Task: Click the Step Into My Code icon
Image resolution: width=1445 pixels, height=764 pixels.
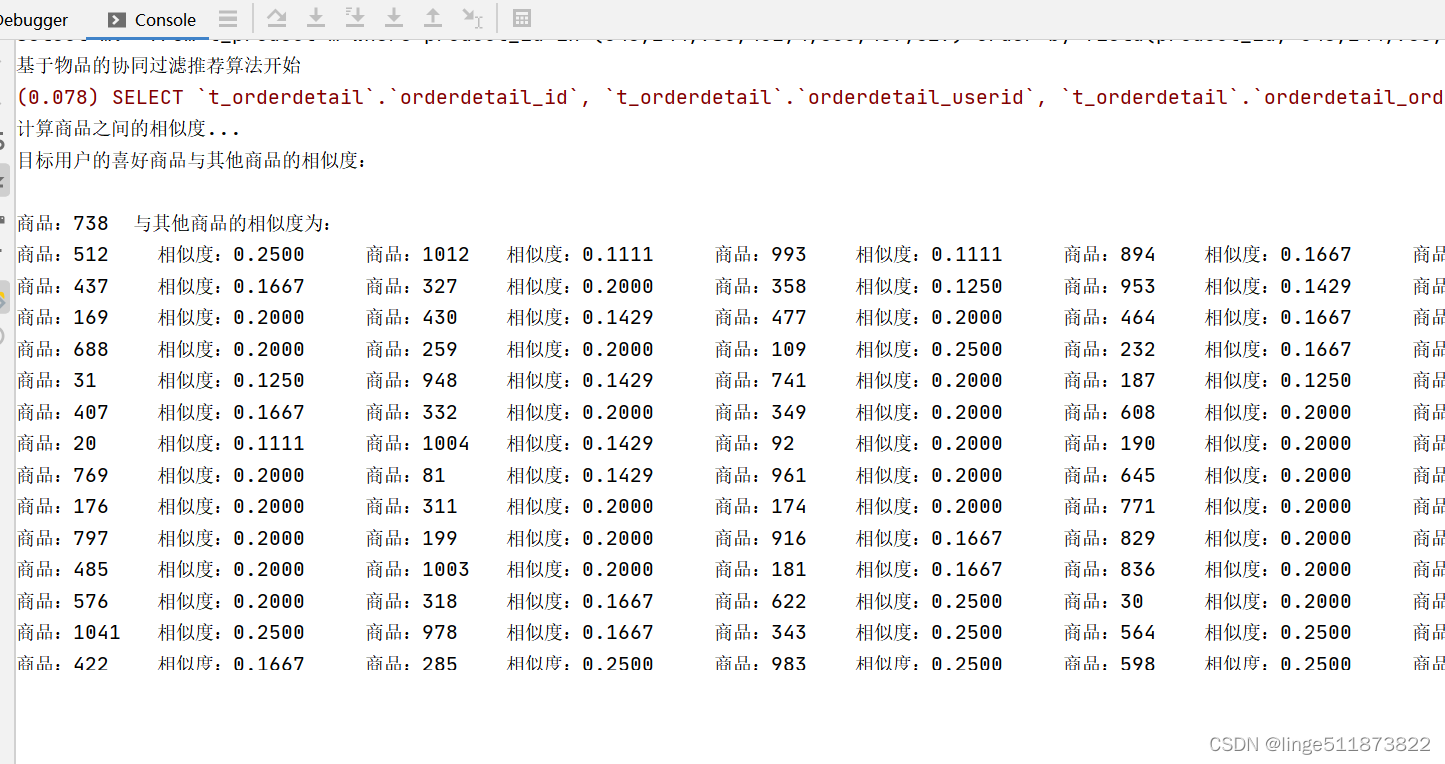Action: pos(355,18)
